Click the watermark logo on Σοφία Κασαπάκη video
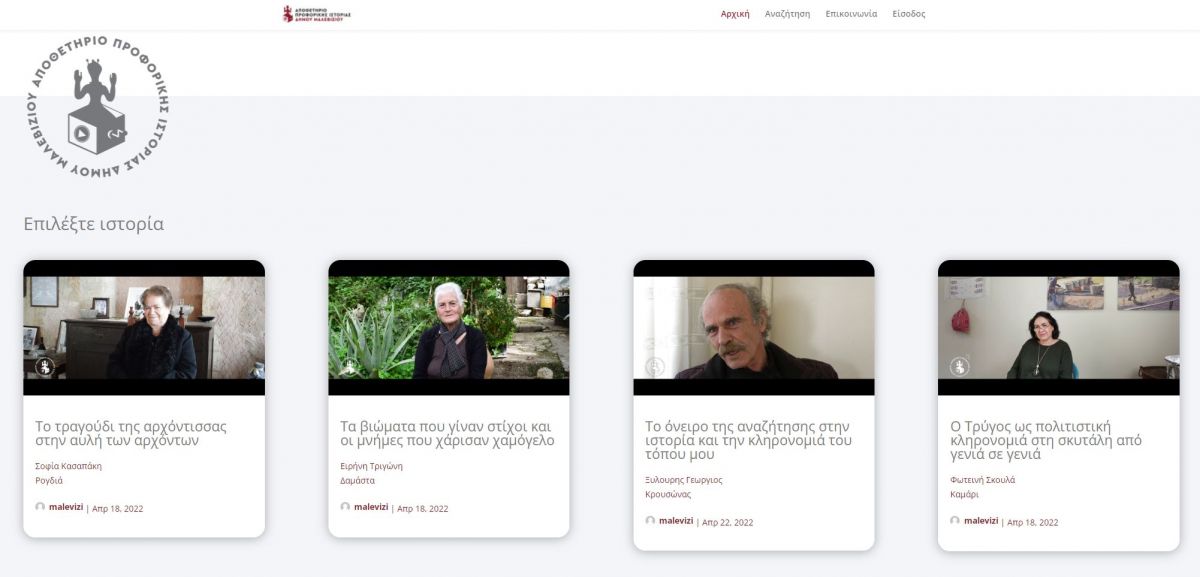This screenshot has width=1200, height=577. pyautogui.click(x=44, y=367)
